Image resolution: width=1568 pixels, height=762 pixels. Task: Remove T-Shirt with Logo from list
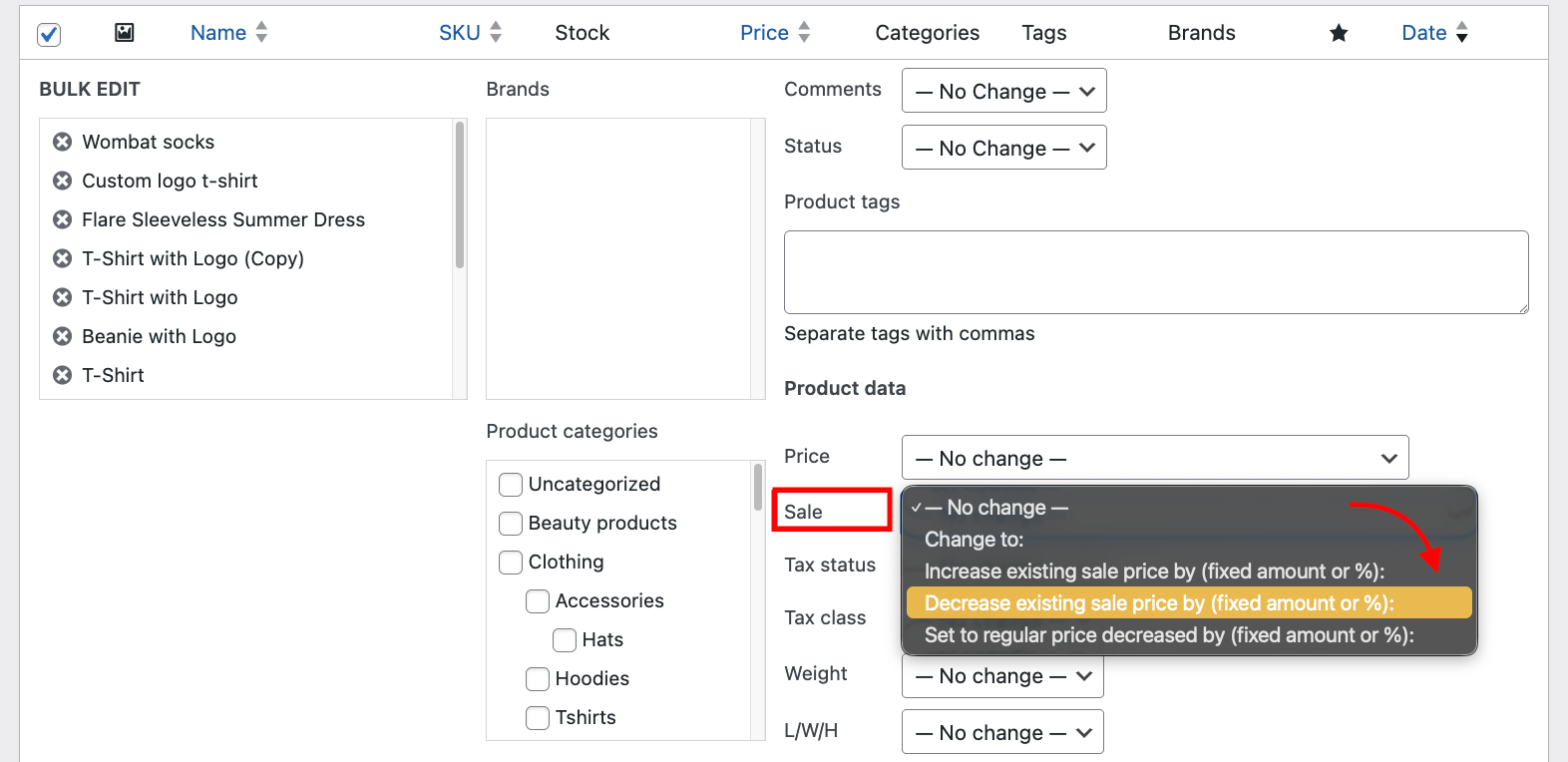[x=62, y=297]
